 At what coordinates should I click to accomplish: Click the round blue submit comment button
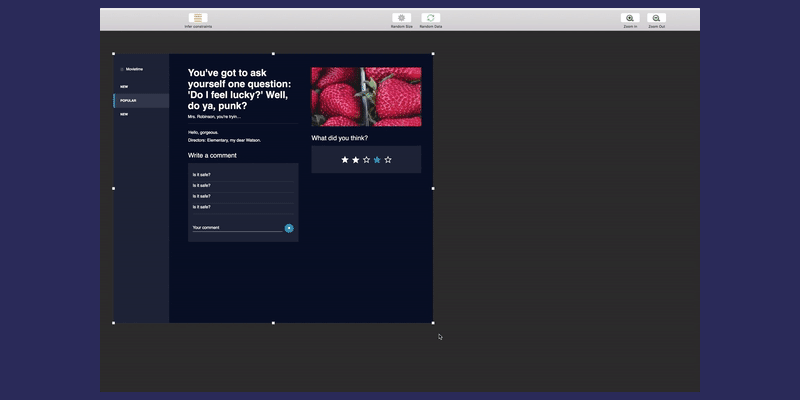289,228
